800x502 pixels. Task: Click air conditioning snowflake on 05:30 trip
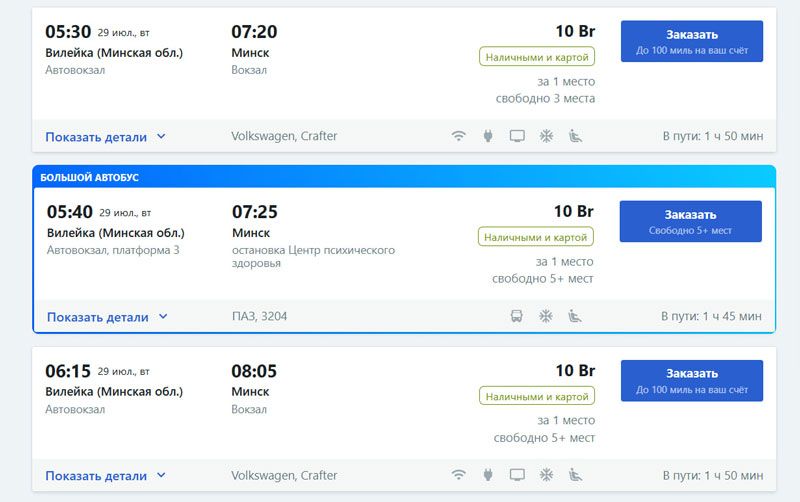pyautogui.click(x=546, y=136)
